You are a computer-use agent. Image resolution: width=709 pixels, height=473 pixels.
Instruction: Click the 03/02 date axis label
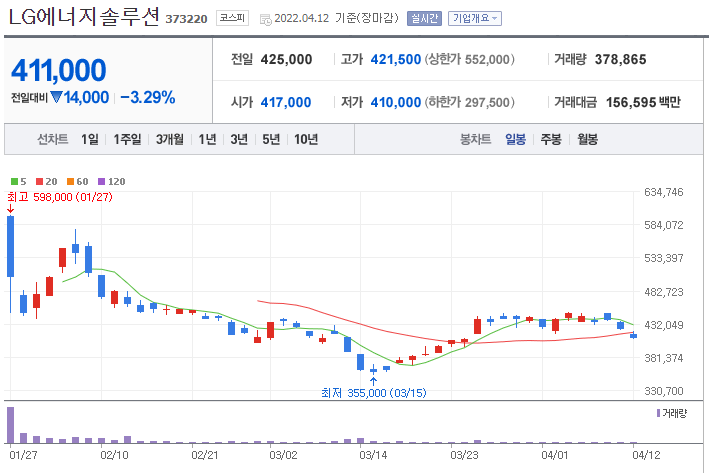[x=283, y=454]
